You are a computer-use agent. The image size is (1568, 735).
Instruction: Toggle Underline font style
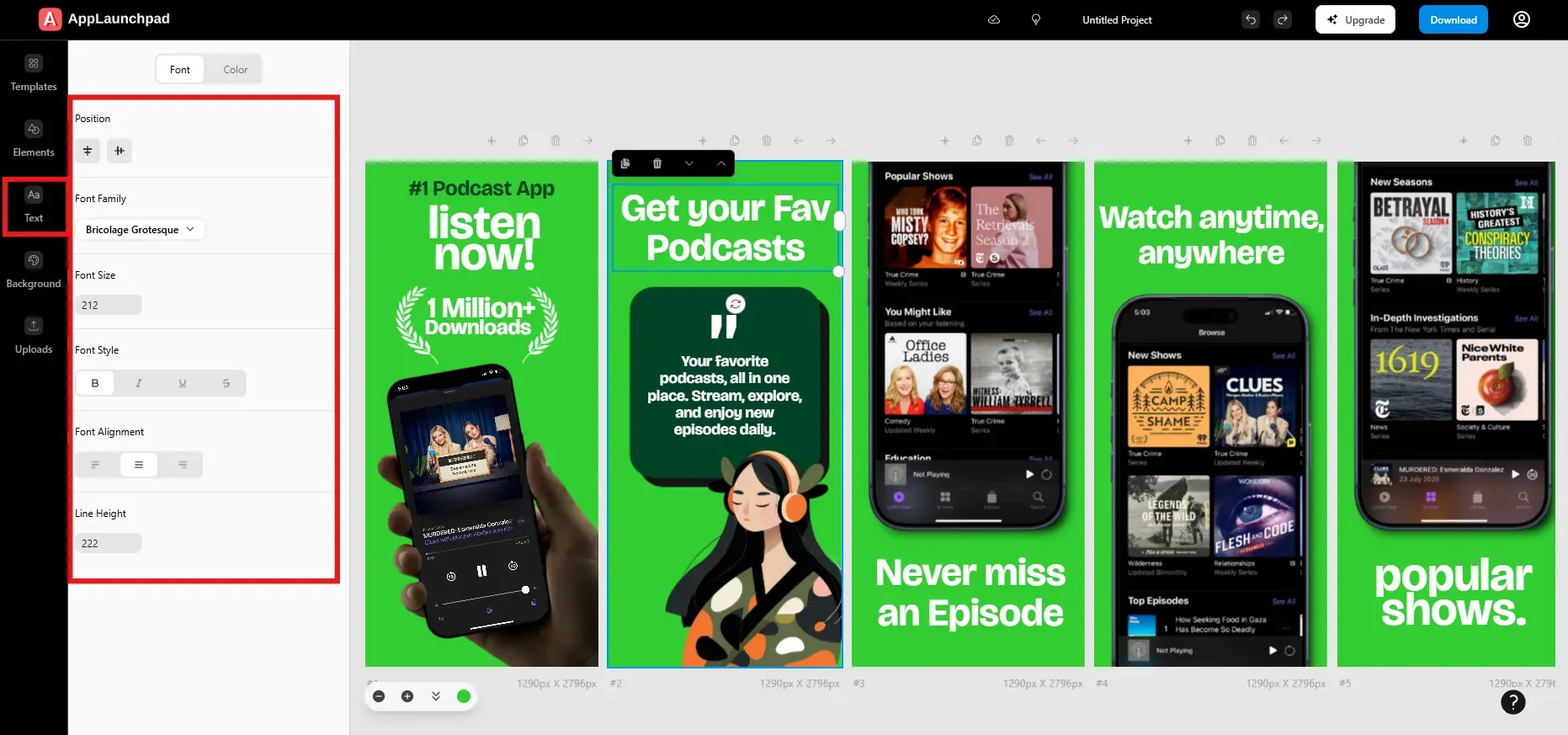click(183, 383)
